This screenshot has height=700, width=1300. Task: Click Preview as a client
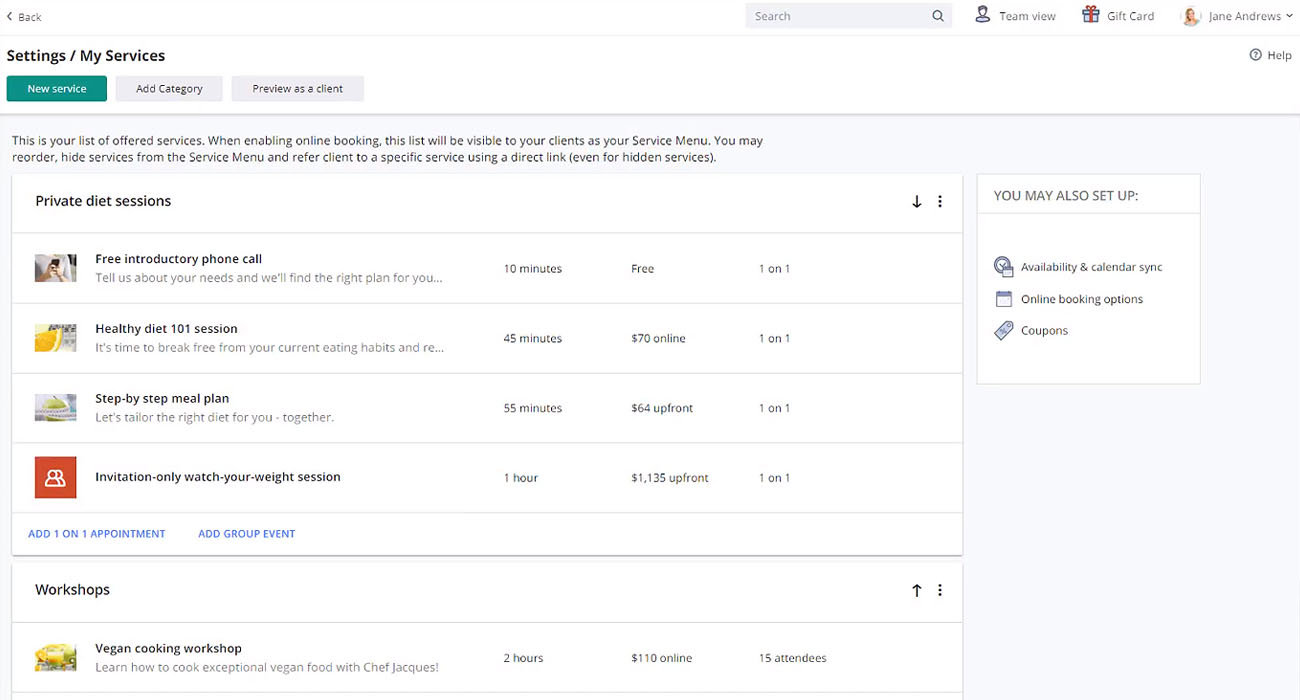(297, 89)
